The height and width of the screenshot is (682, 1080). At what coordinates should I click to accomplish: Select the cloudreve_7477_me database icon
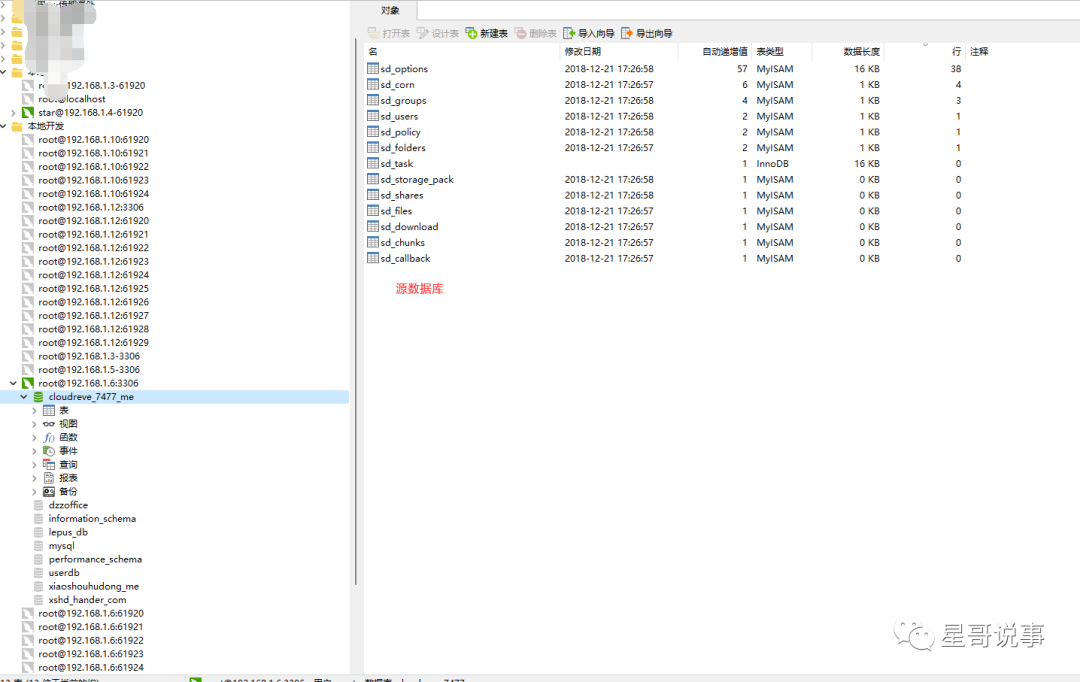39,397
